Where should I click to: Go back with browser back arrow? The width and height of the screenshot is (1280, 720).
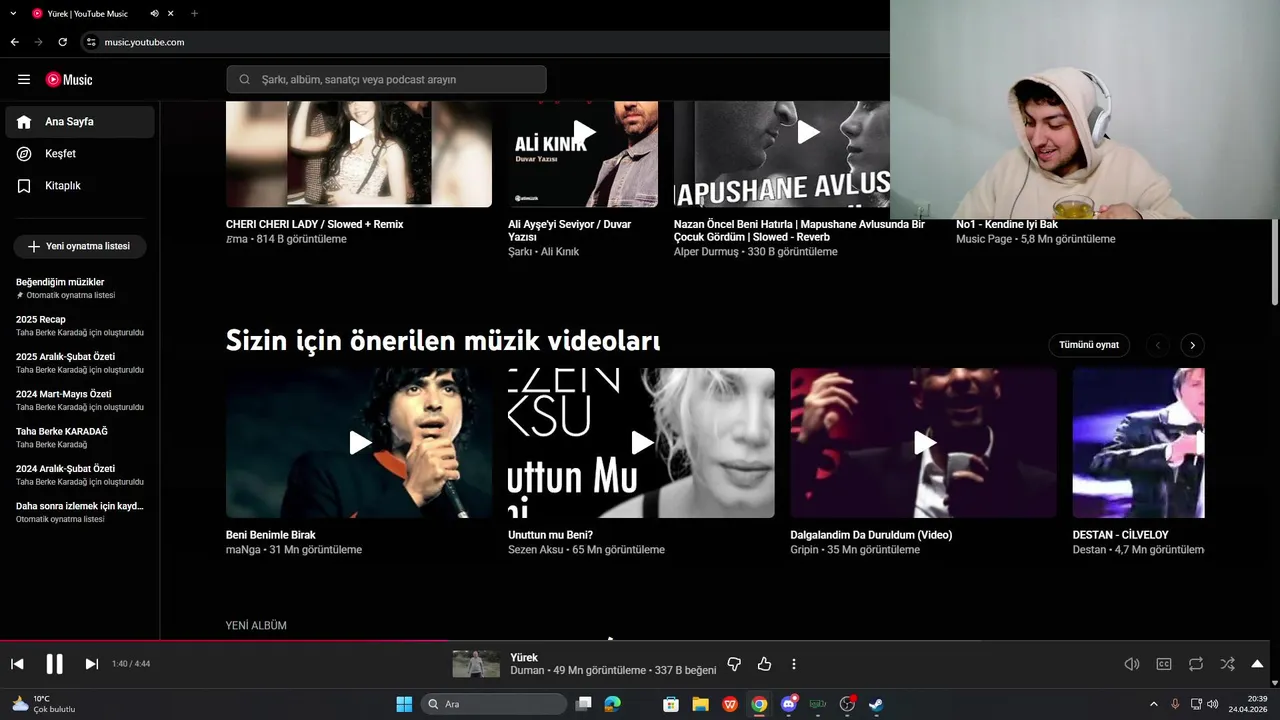[x=14, y=42]
